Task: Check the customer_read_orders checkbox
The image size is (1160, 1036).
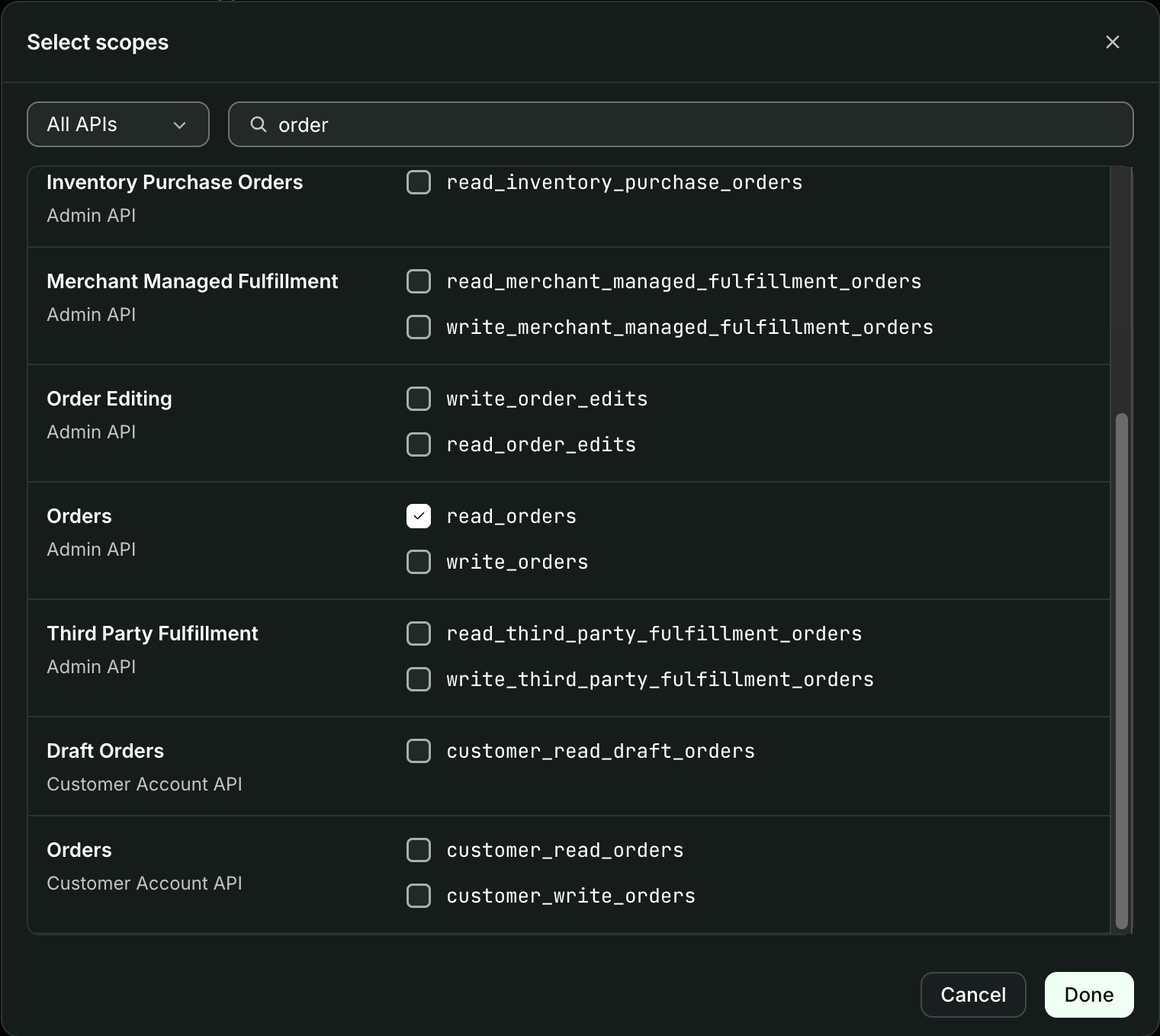Action: pos(419,850)
